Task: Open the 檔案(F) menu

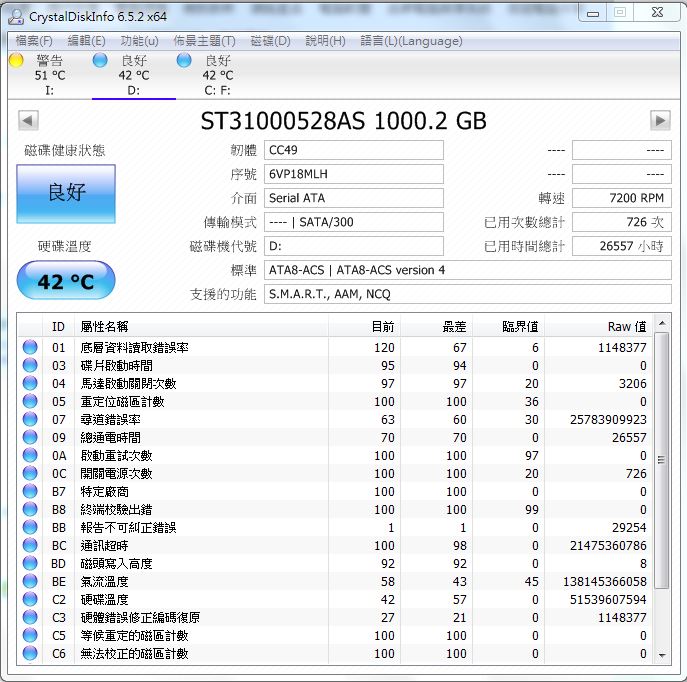Action: (x=34, y=41)
